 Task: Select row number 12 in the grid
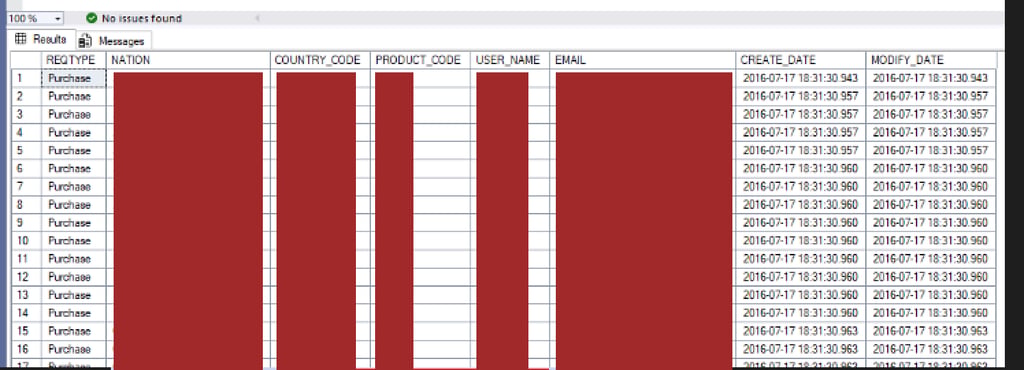[26, 277]
